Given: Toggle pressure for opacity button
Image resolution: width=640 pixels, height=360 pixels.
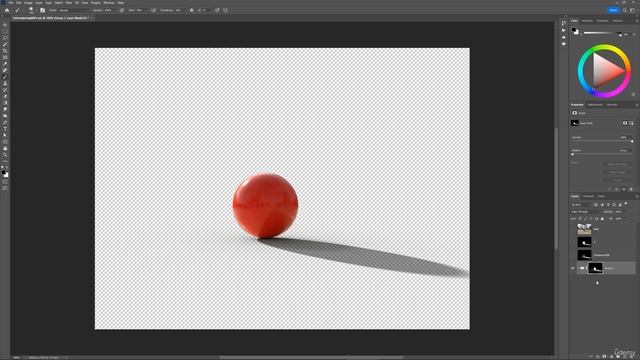Looking at the screenshot, I should tap(122, 10).
